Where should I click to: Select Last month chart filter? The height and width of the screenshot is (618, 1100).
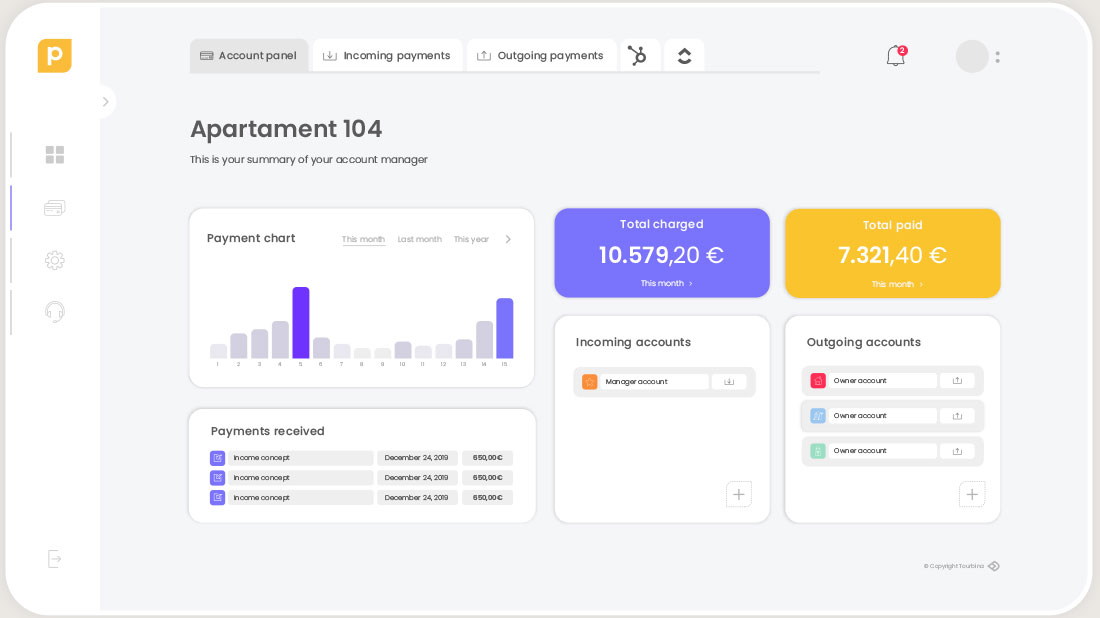(419, 240)
